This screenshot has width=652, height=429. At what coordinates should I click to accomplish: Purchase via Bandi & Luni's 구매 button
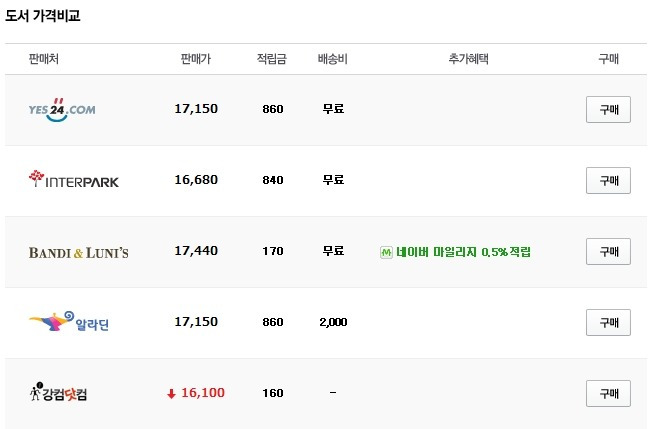click(608, 251)
